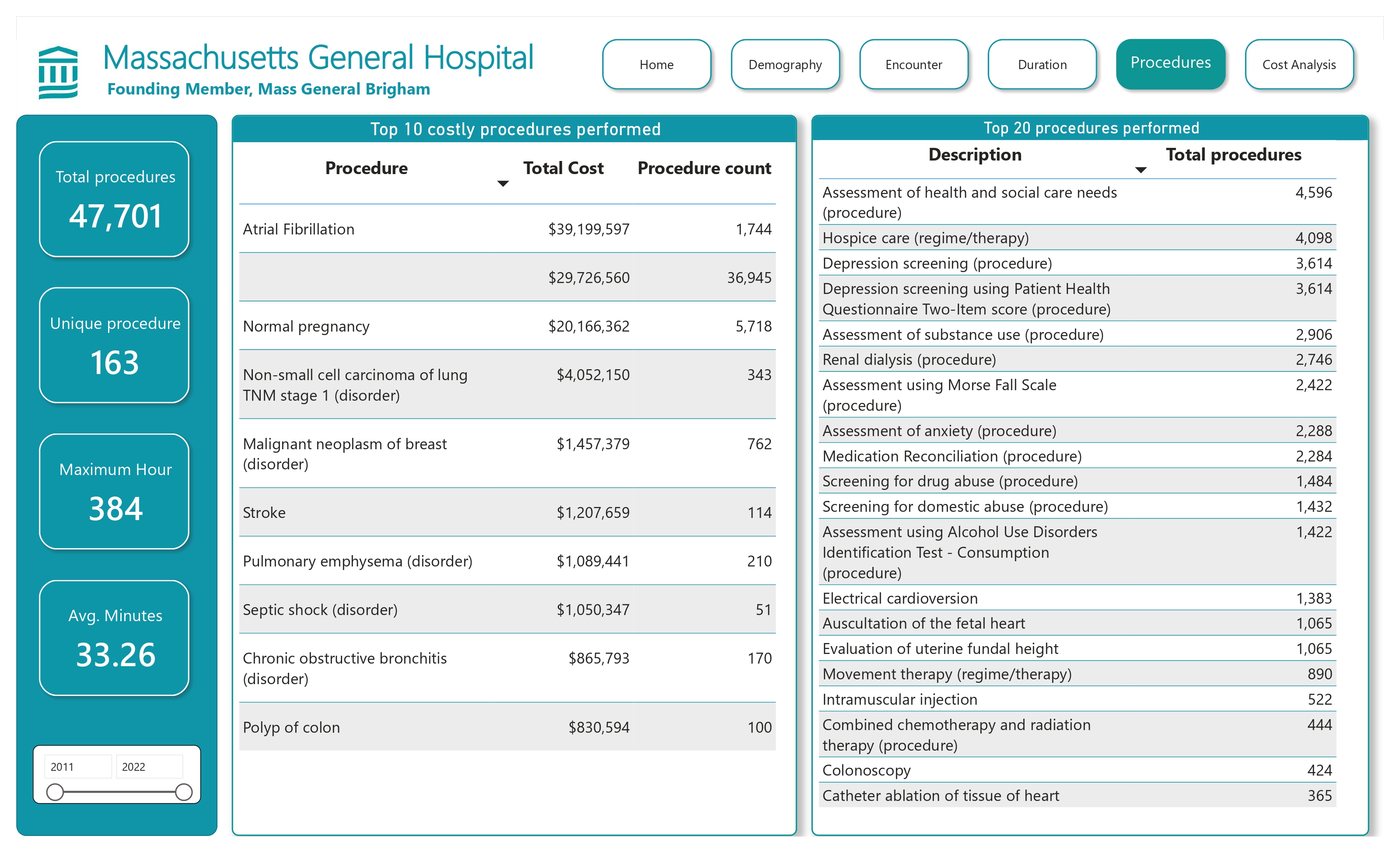Select the Hospice care table row

[x=1076, y=238]
